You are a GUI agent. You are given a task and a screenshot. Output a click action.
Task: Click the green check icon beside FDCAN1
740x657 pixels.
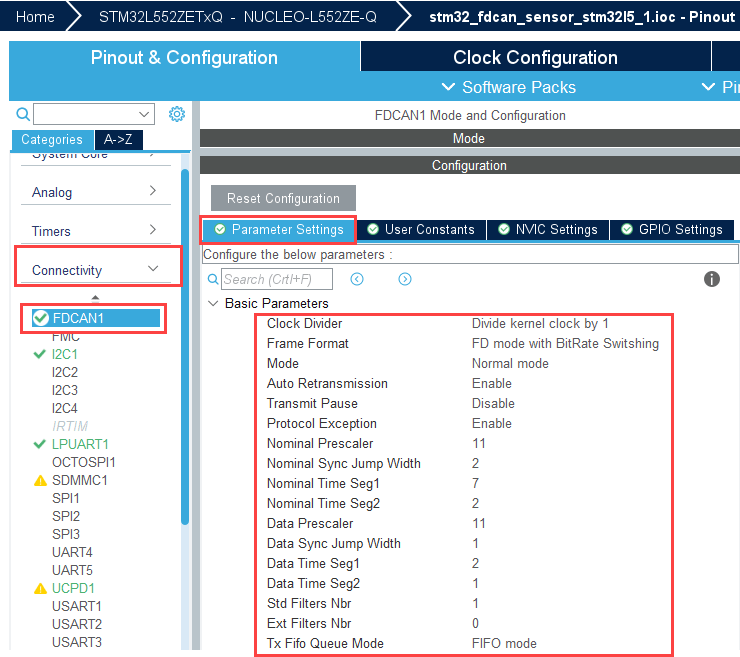point(41,318)
